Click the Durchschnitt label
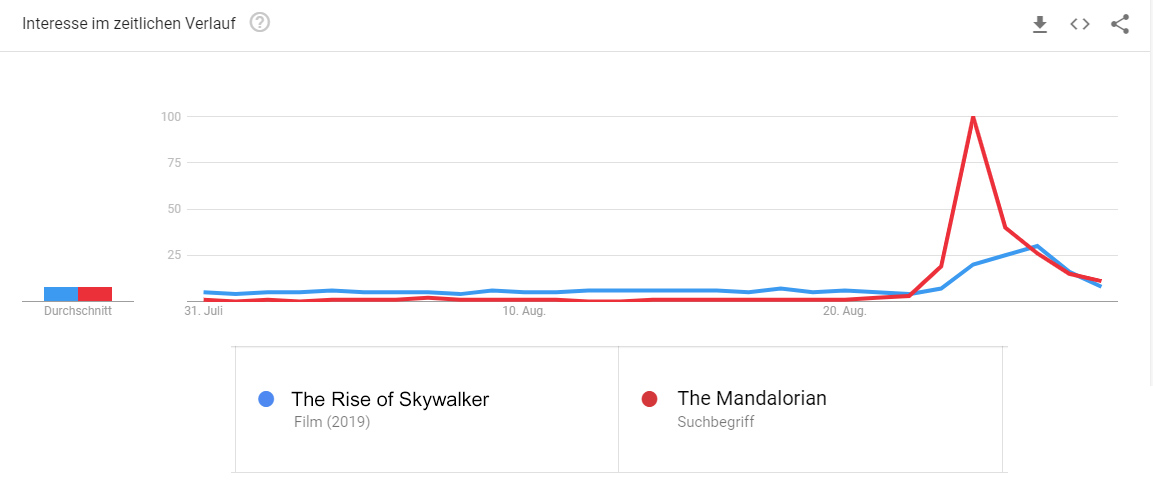1153x486 pixels. click(78, 311)
